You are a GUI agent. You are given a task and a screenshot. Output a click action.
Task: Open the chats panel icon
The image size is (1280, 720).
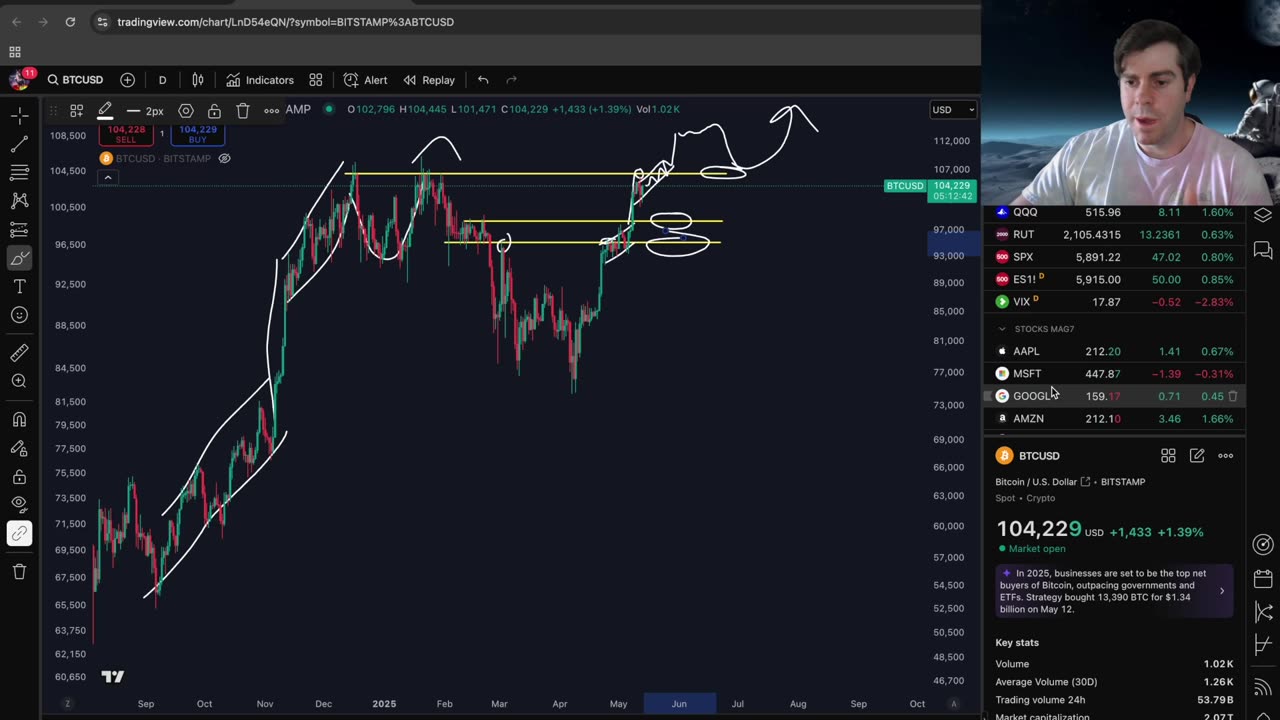1263,250
